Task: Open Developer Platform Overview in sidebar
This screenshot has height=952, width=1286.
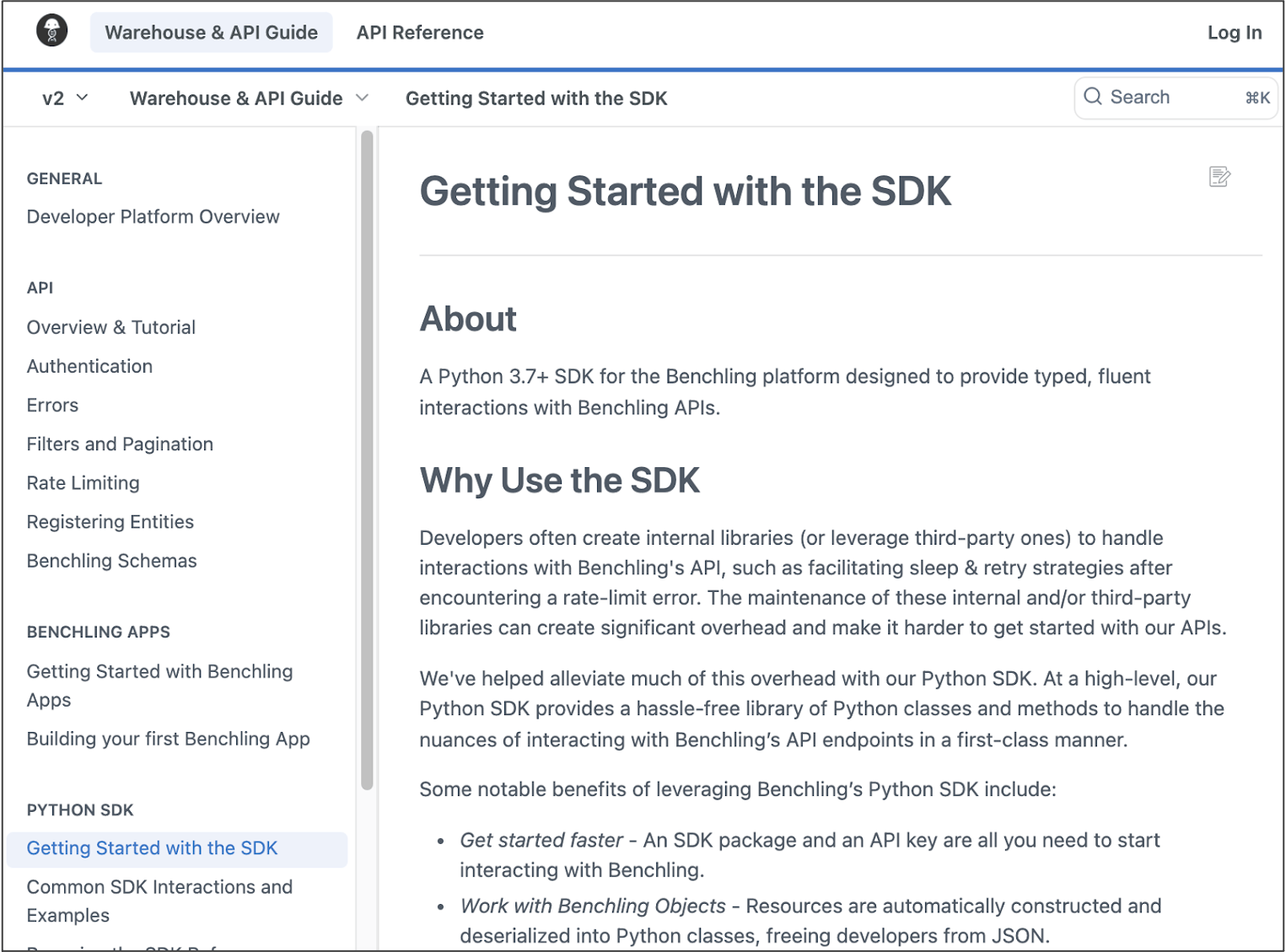Action: (153, 217)
